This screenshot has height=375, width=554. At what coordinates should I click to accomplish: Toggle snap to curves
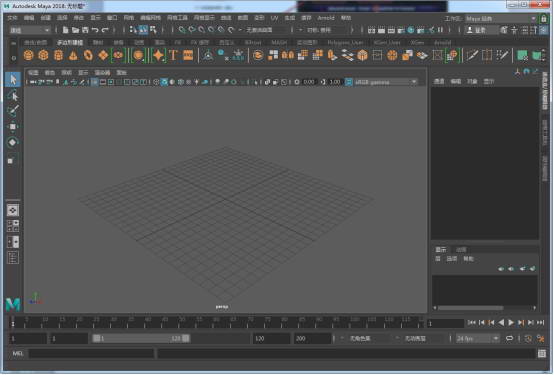coord(192,30)
